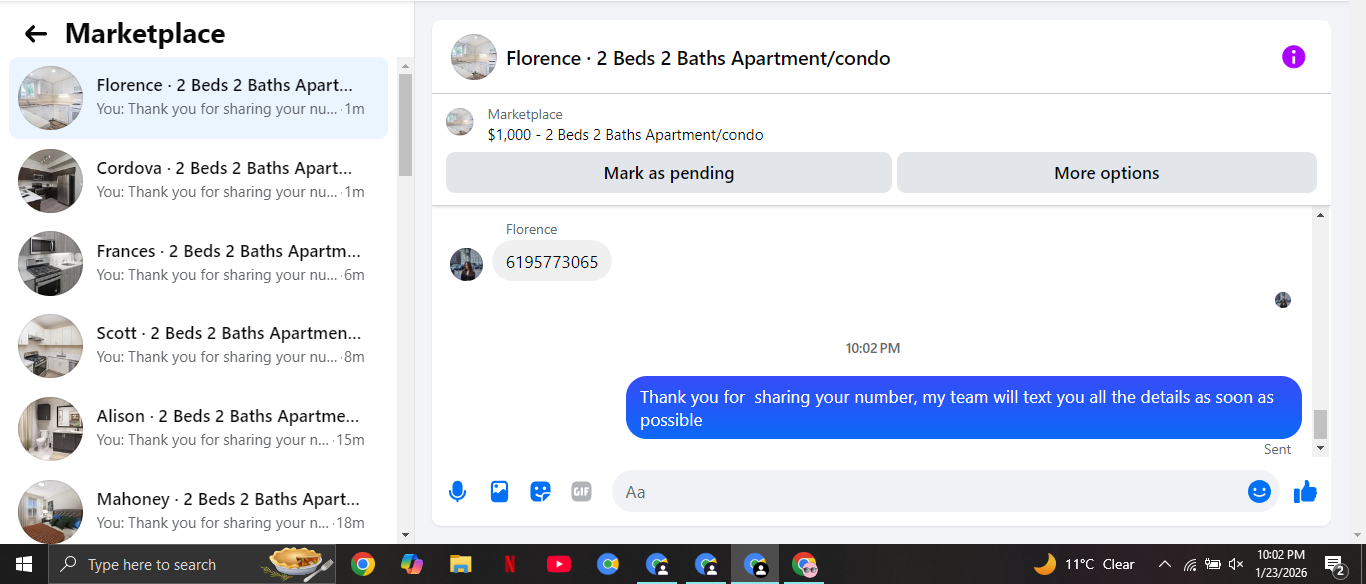The image size is (1366, 584).
Task: Open the Alison conversation thread
Action: click(199, 428)
